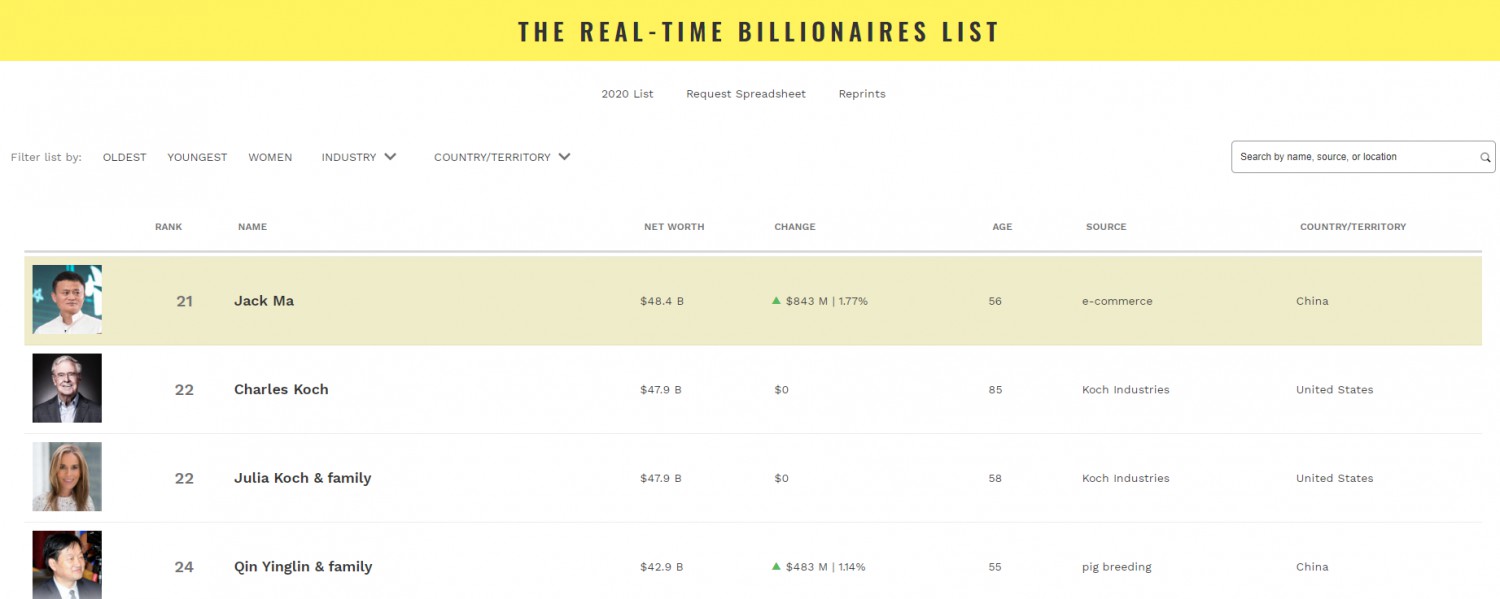1500x599 pixels.
Task: Filter the list by Women
Action: [x=270, y=157]
